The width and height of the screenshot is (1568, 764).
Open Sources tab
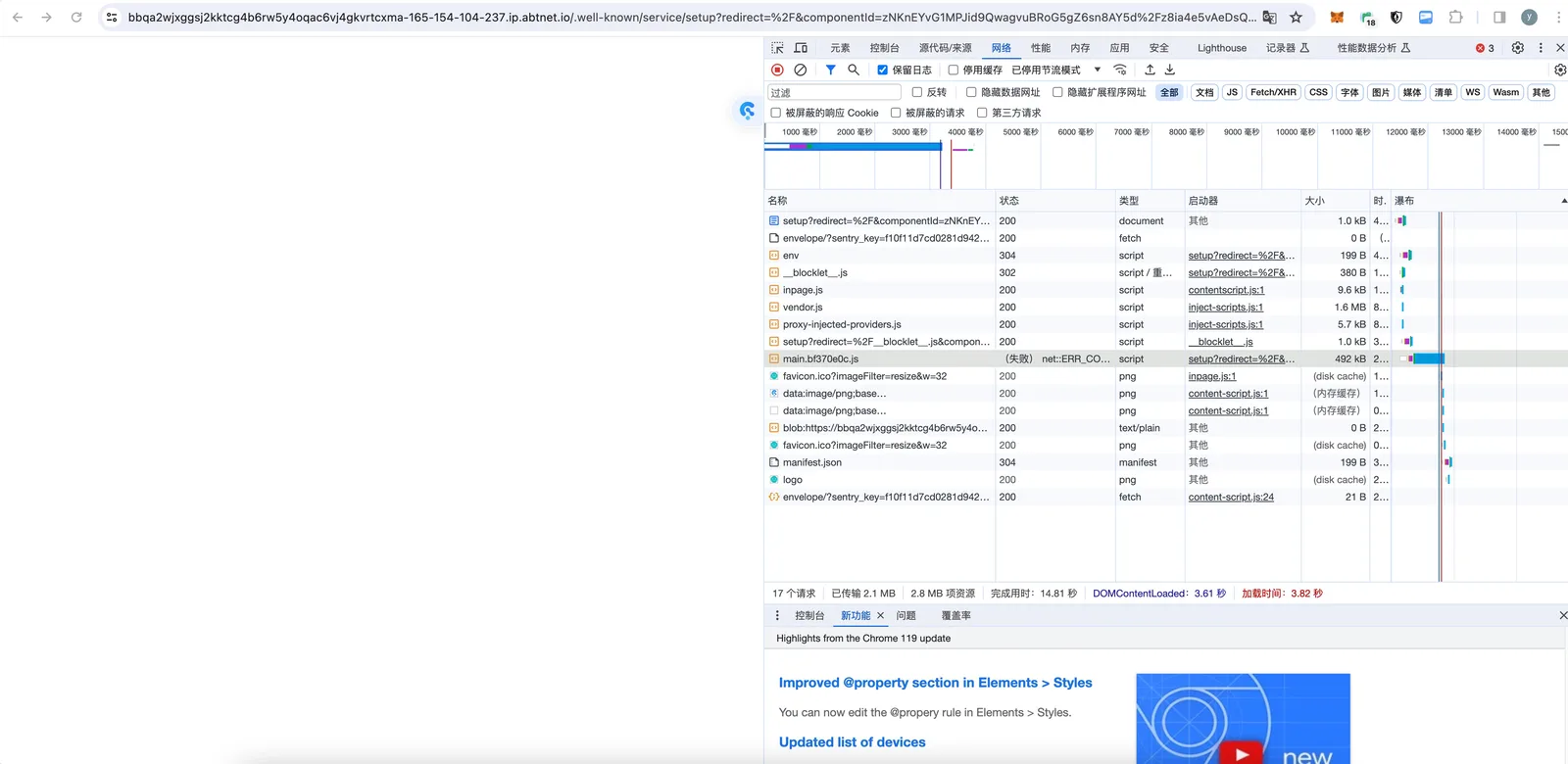point(946,48)
